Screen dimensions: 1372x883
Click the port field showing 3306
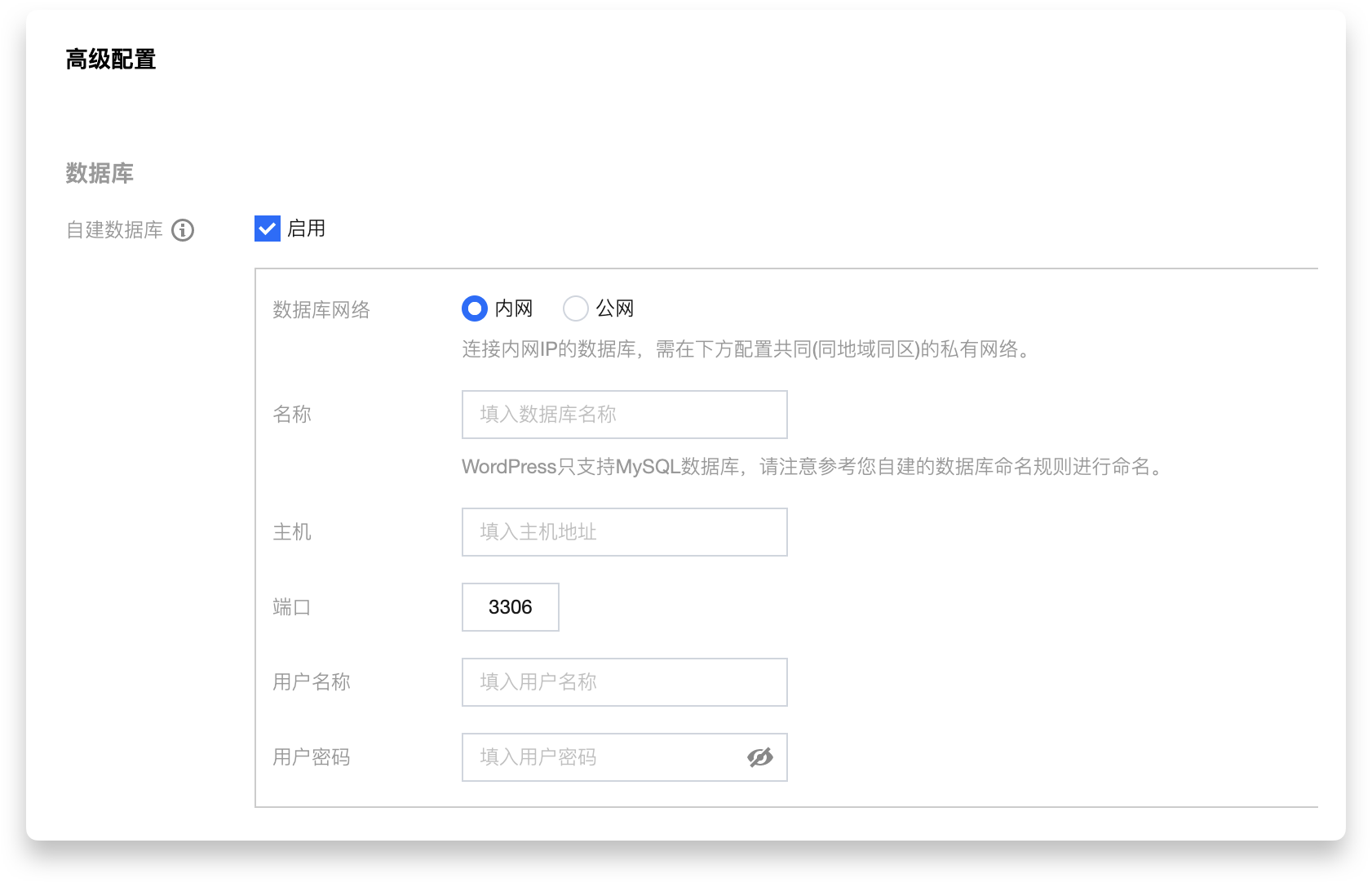click(x=511, y=607)
